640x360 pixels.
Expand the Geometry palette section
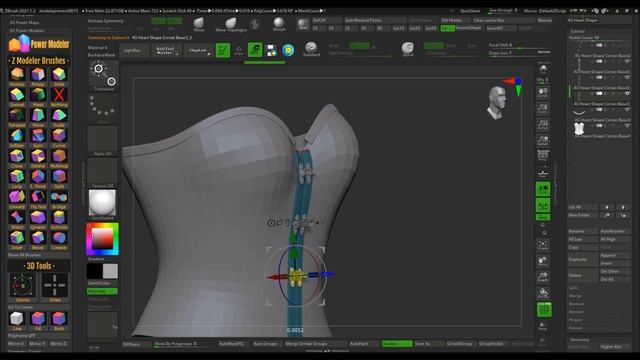coord(579,340)
